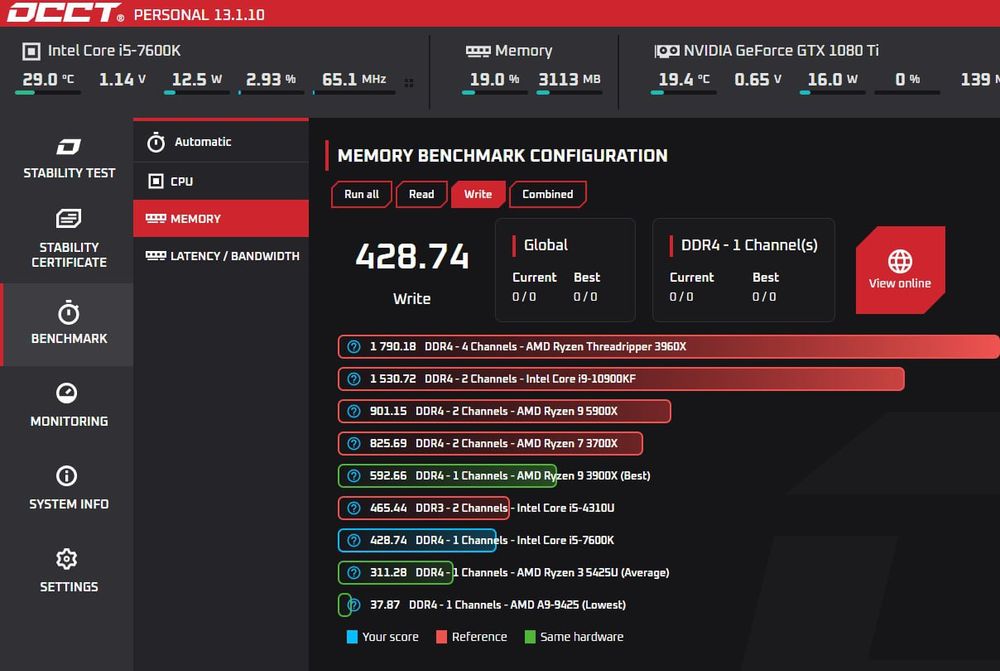1000x671 pixels.
Task: Click the small grid icon after 65.1 MHz
Action: 409,82
